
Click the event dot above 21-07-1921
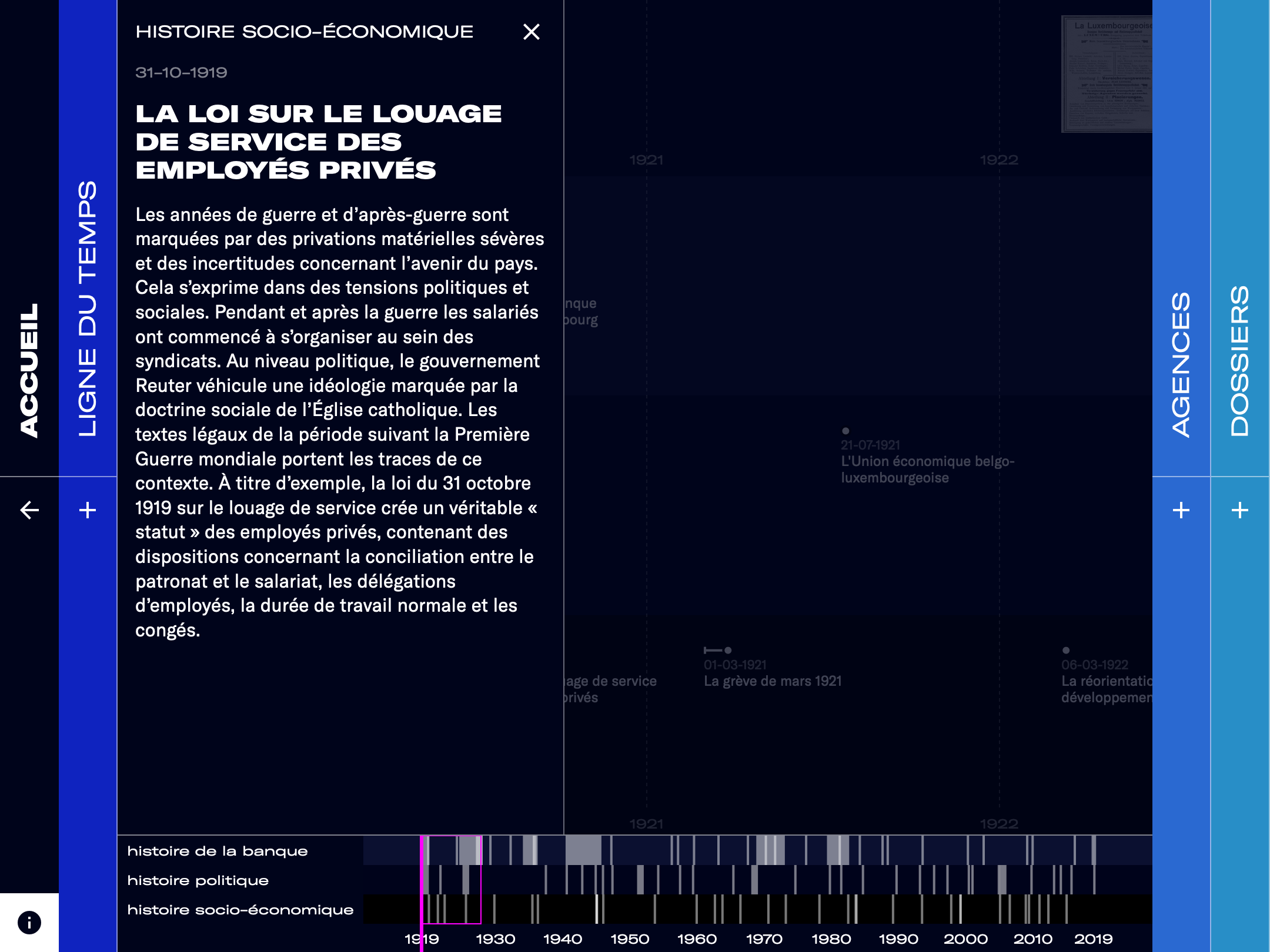pyautogui.click(x=845, y=431)
